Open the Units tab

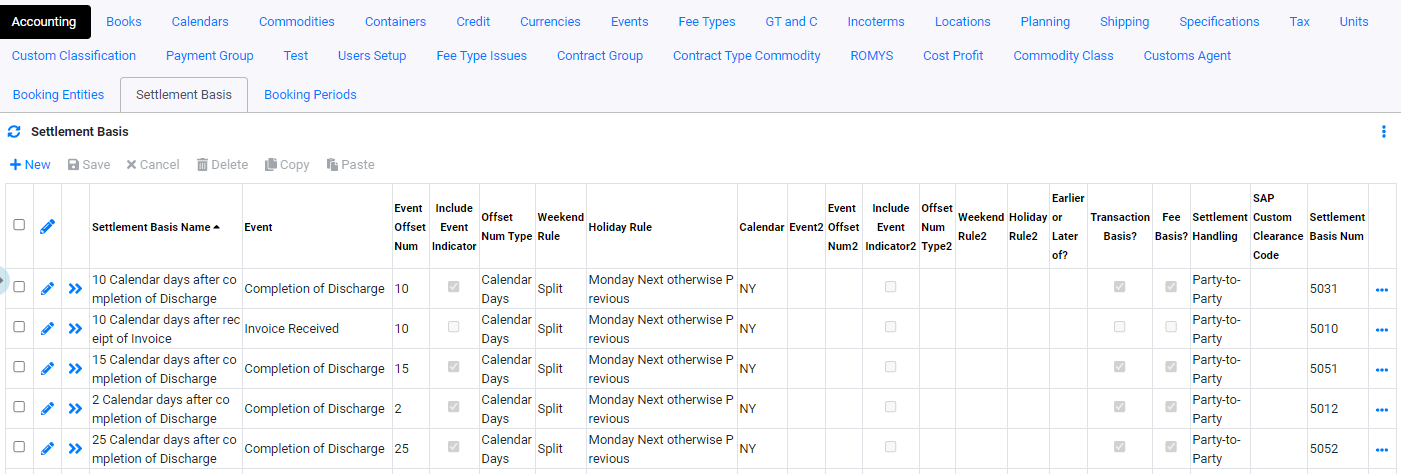[x=1354, y=21]
